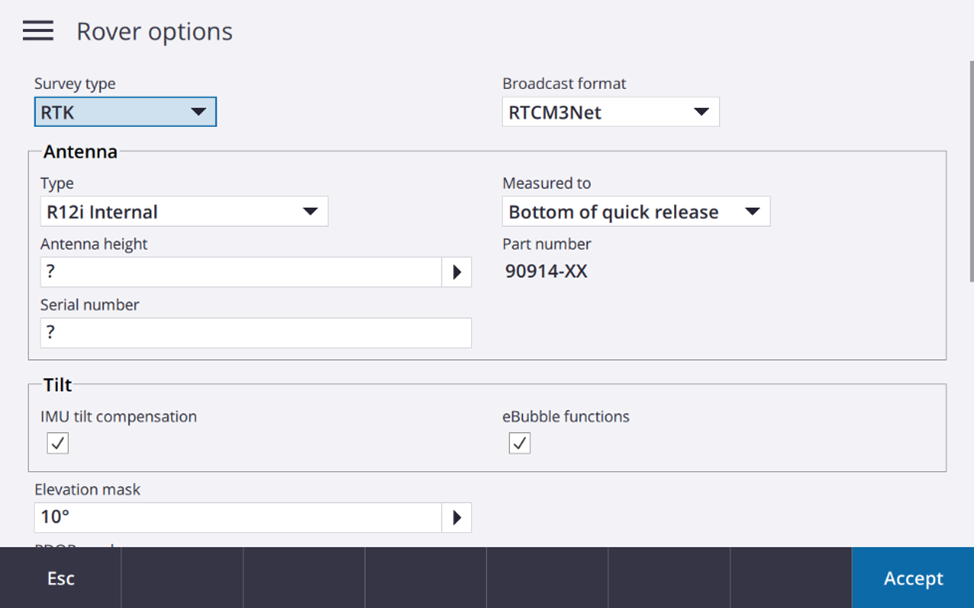This screenshot has height=608, width=974.
Task: Open the hamburger main menu
Action: click(x=38, y=31)
